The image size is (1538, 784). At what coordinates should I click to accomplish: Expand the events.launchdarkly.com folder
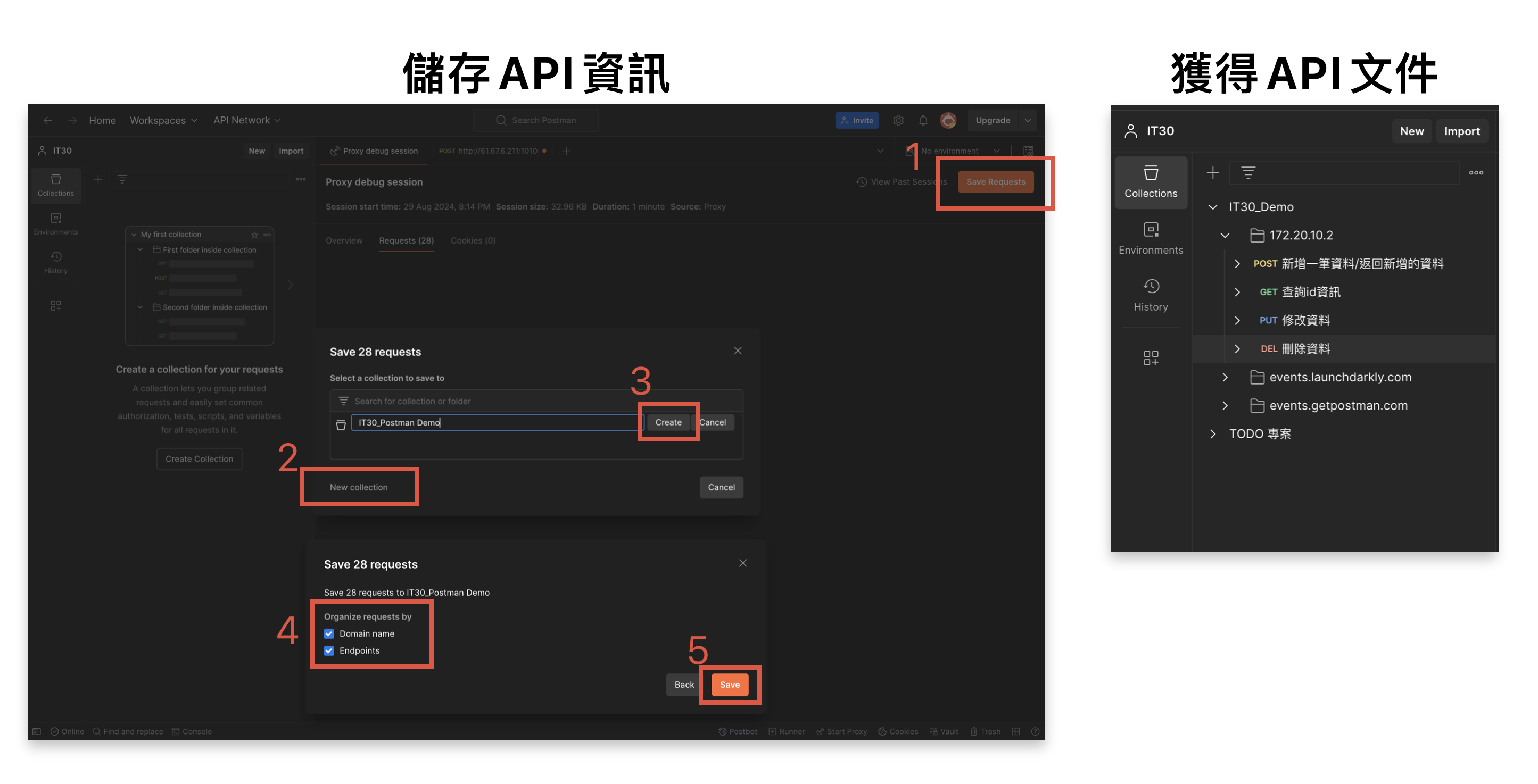point(1225,377)
